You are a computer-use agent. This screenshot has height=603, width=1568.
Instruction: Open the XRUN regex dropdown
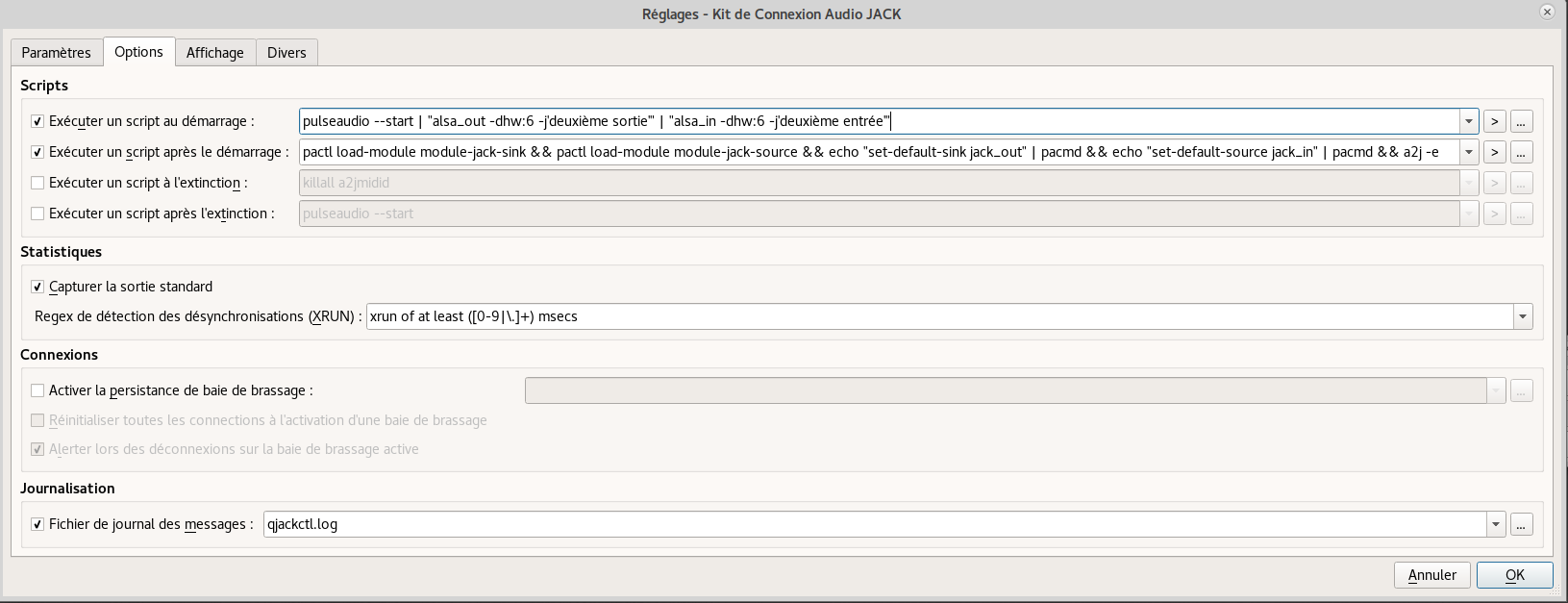pos(1522,316)
